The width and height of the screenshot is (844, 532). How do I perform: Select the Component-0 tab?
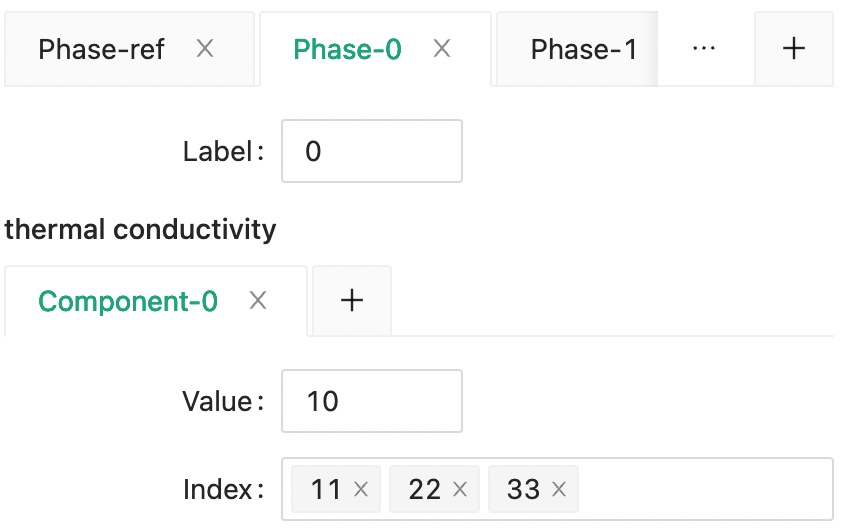coord(128,301)
